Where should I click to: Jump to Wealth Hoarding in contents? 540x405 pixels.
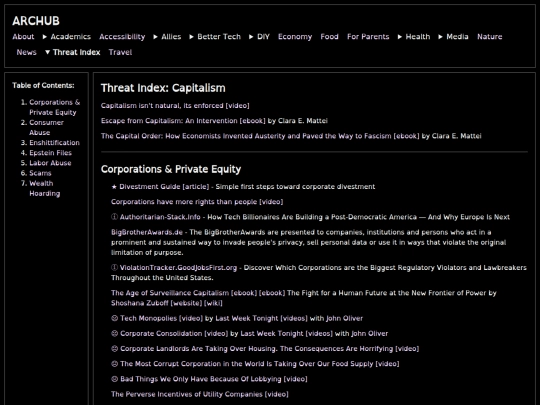click(x=45, y=188)
